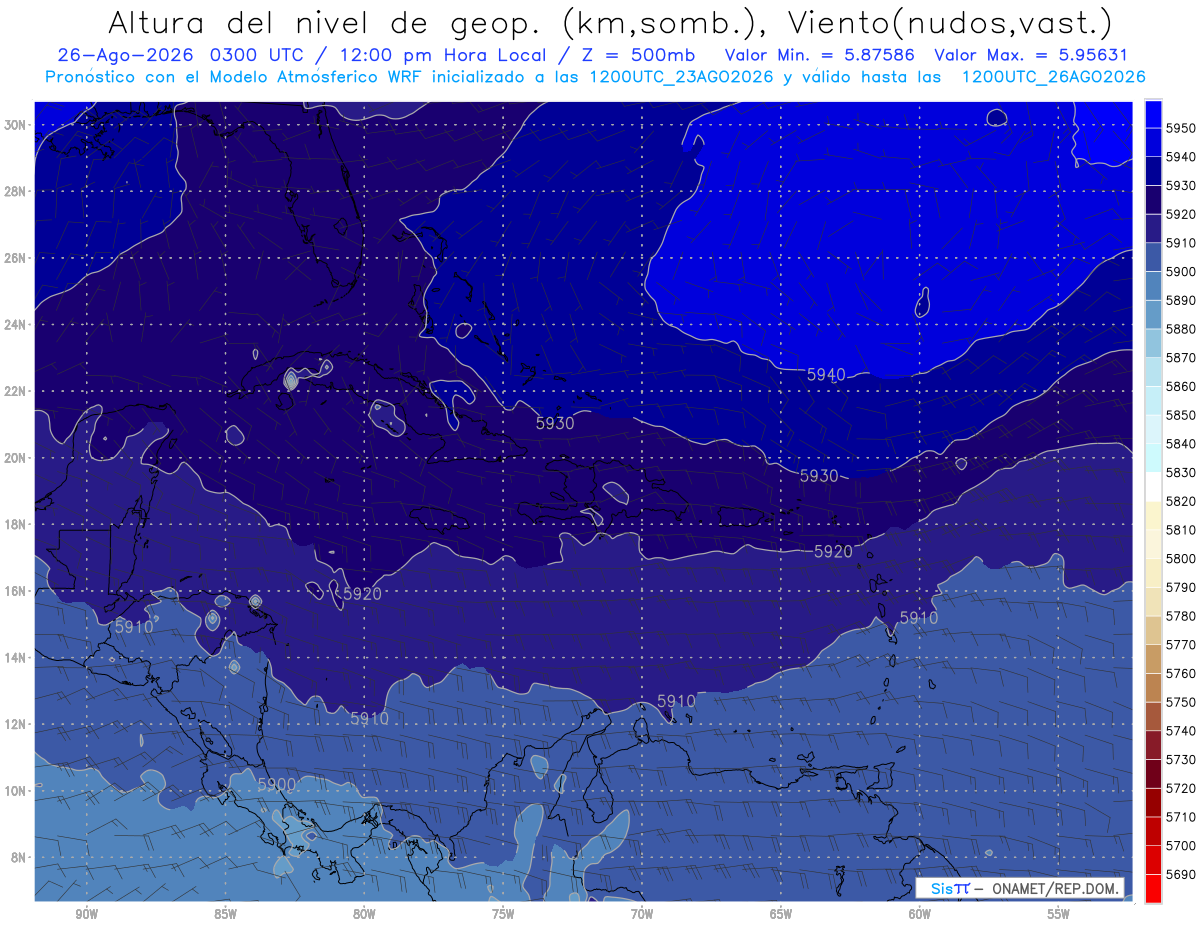1200x927 pixels.
Task: Click the 5870 value on the color scale
Action: (x=1181, y=357)
